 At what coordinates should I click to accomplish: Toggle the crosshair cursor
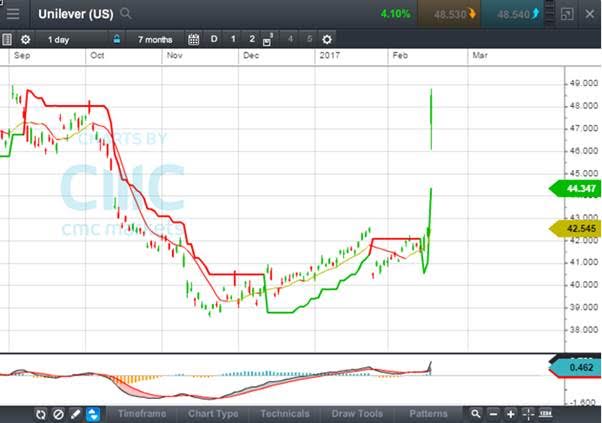tap(528, 414)
